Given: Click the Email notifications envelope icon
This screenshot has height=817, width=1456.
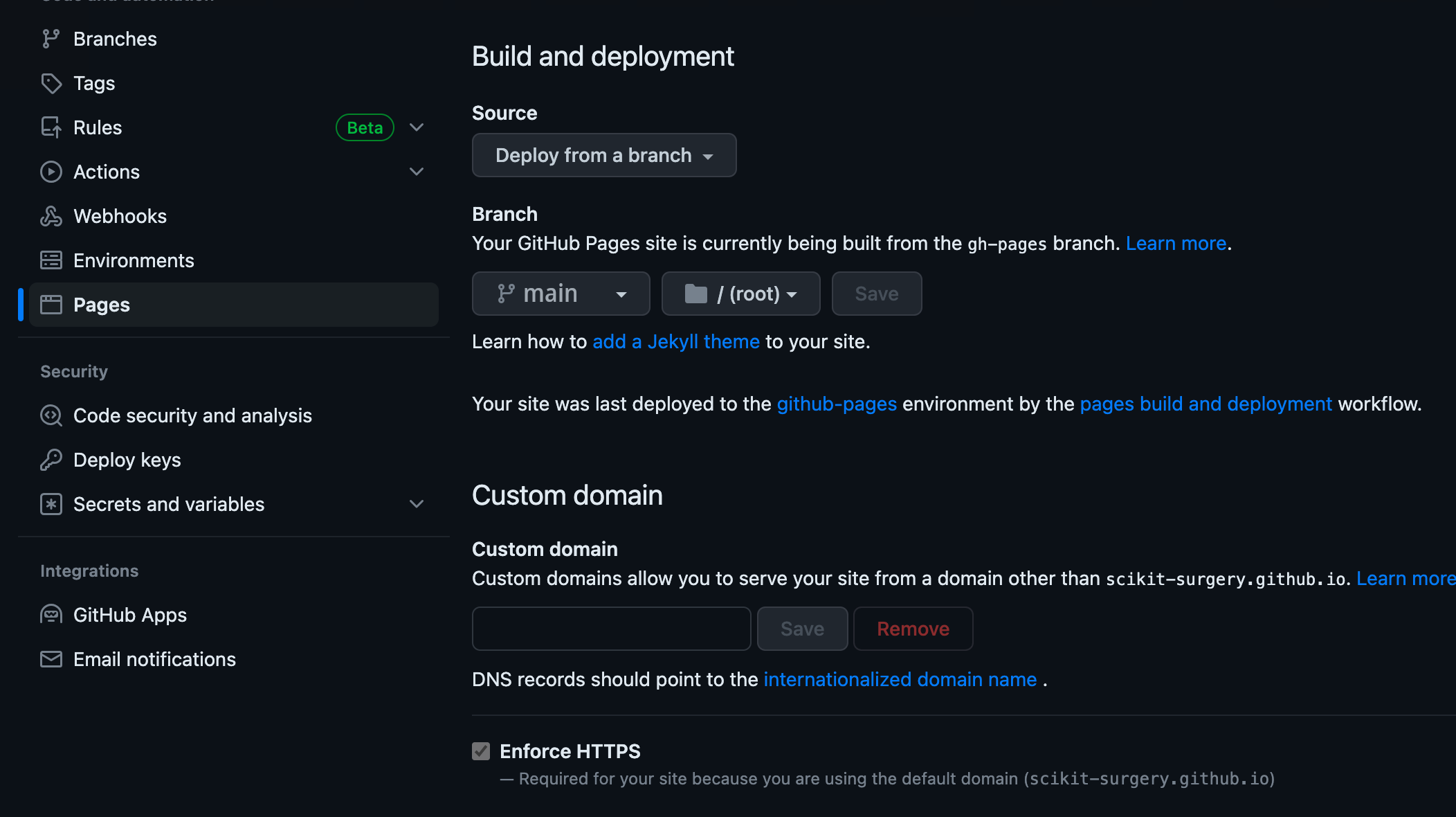Looking at the screenshot, I should (x=51, y=659).
